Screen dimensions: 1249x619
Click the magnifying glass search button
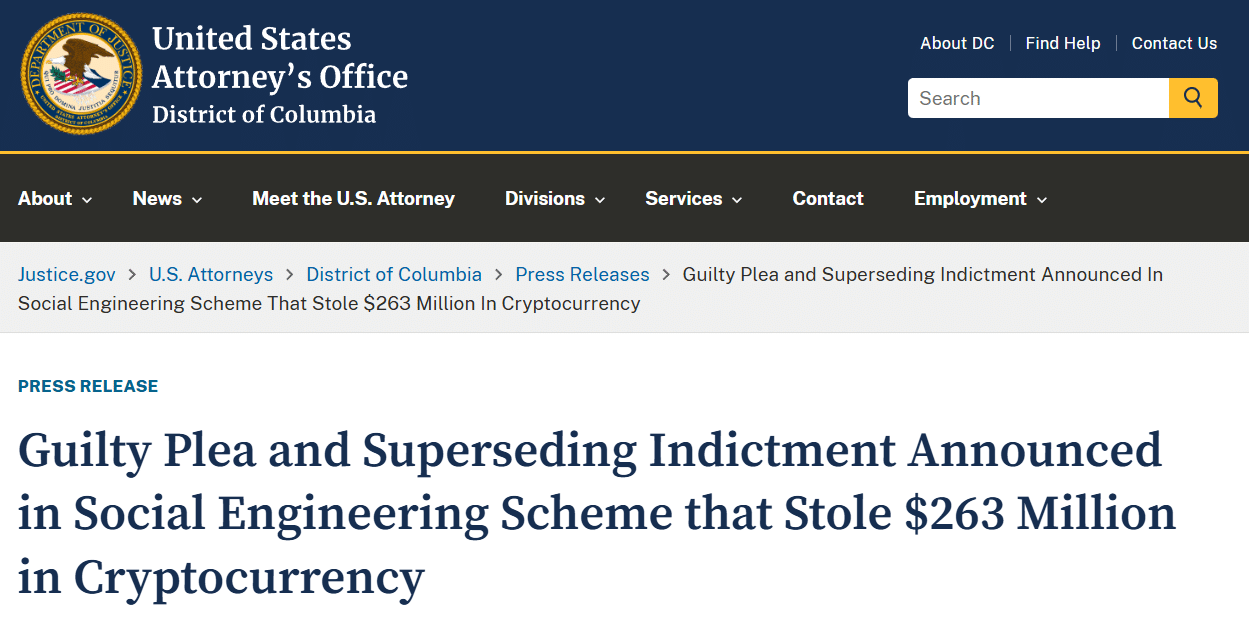pos(1193,98)
